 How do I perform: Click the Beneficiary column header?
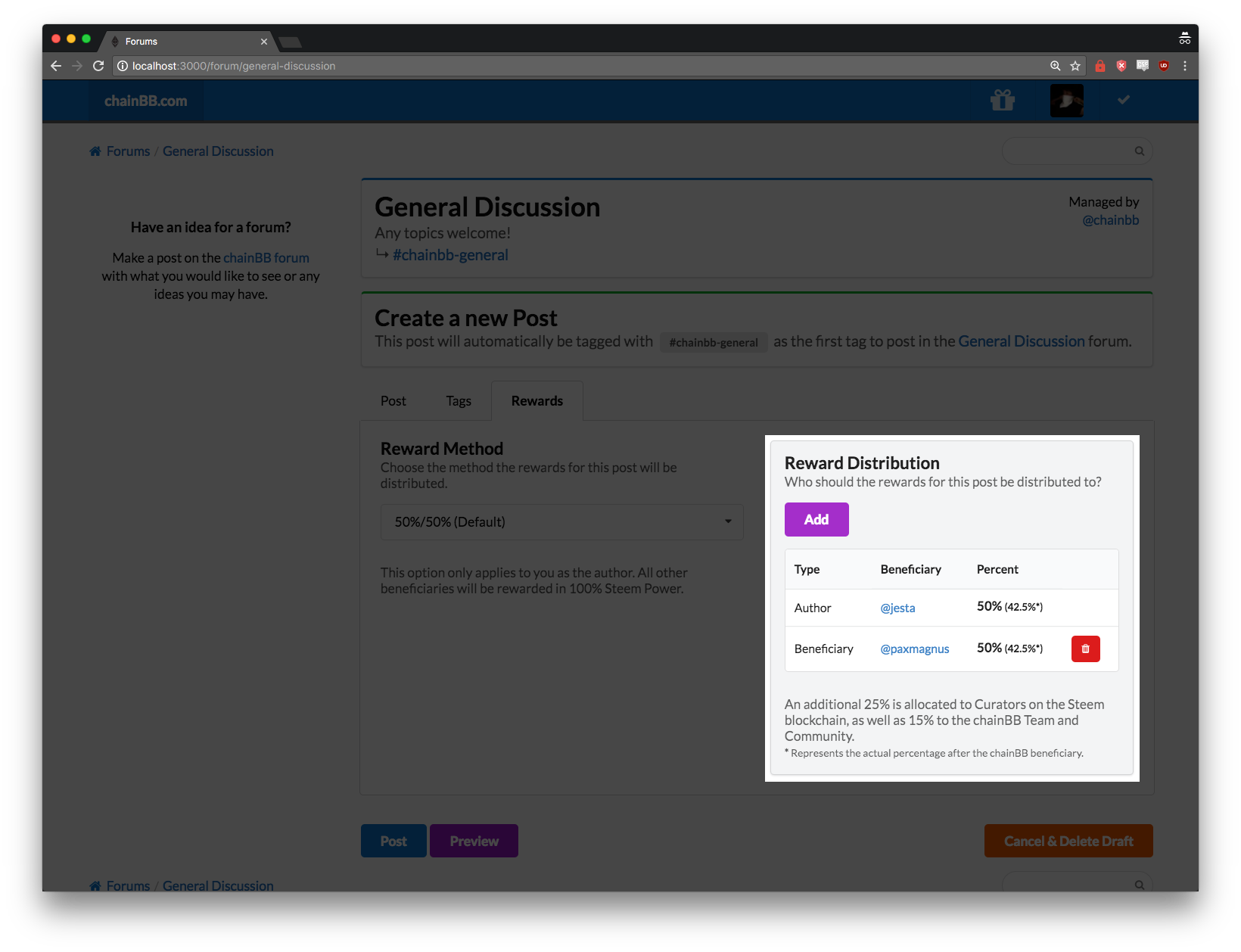tap(910, 569)
